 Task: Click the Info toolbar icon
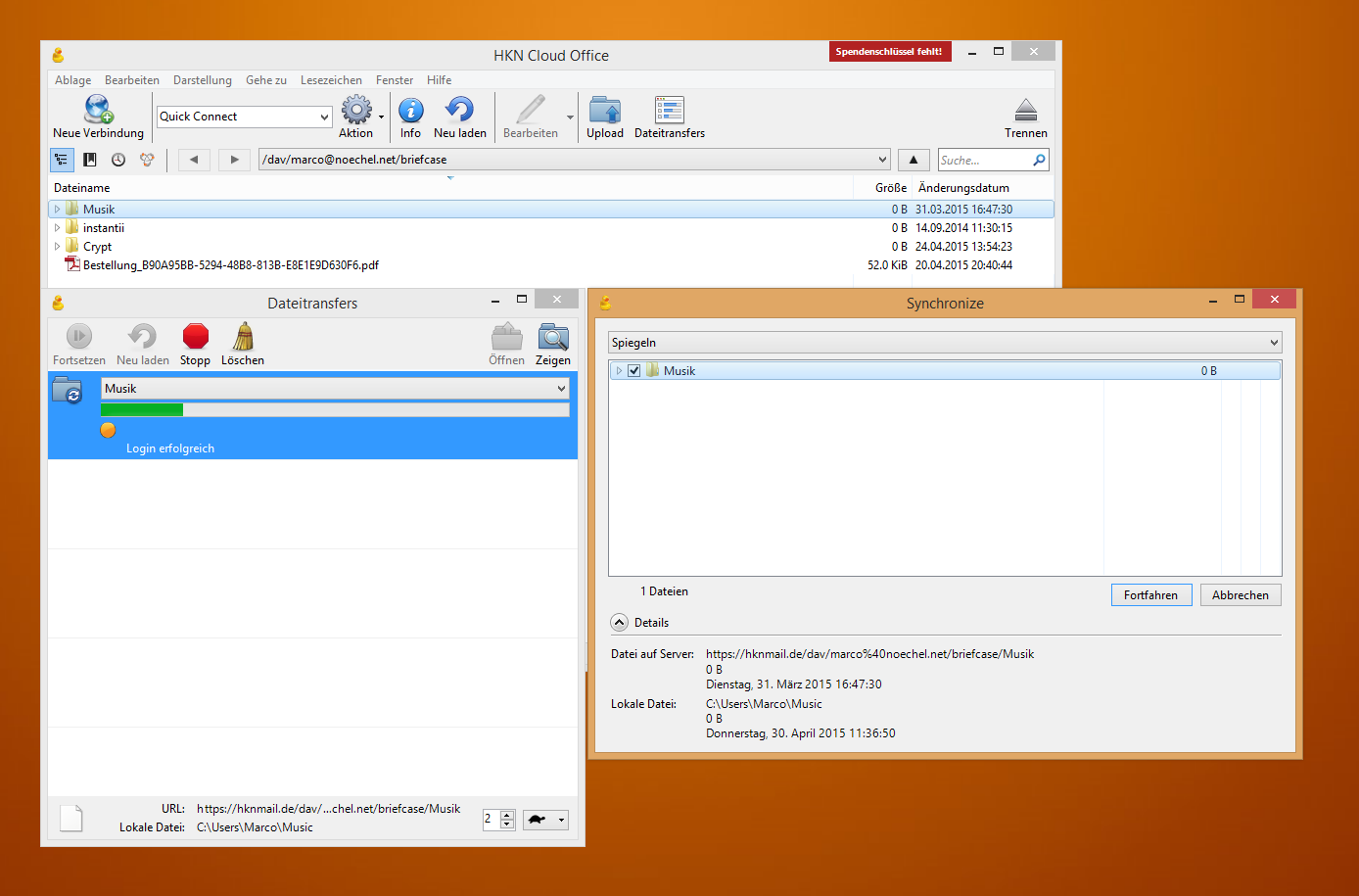click(411, 110)
